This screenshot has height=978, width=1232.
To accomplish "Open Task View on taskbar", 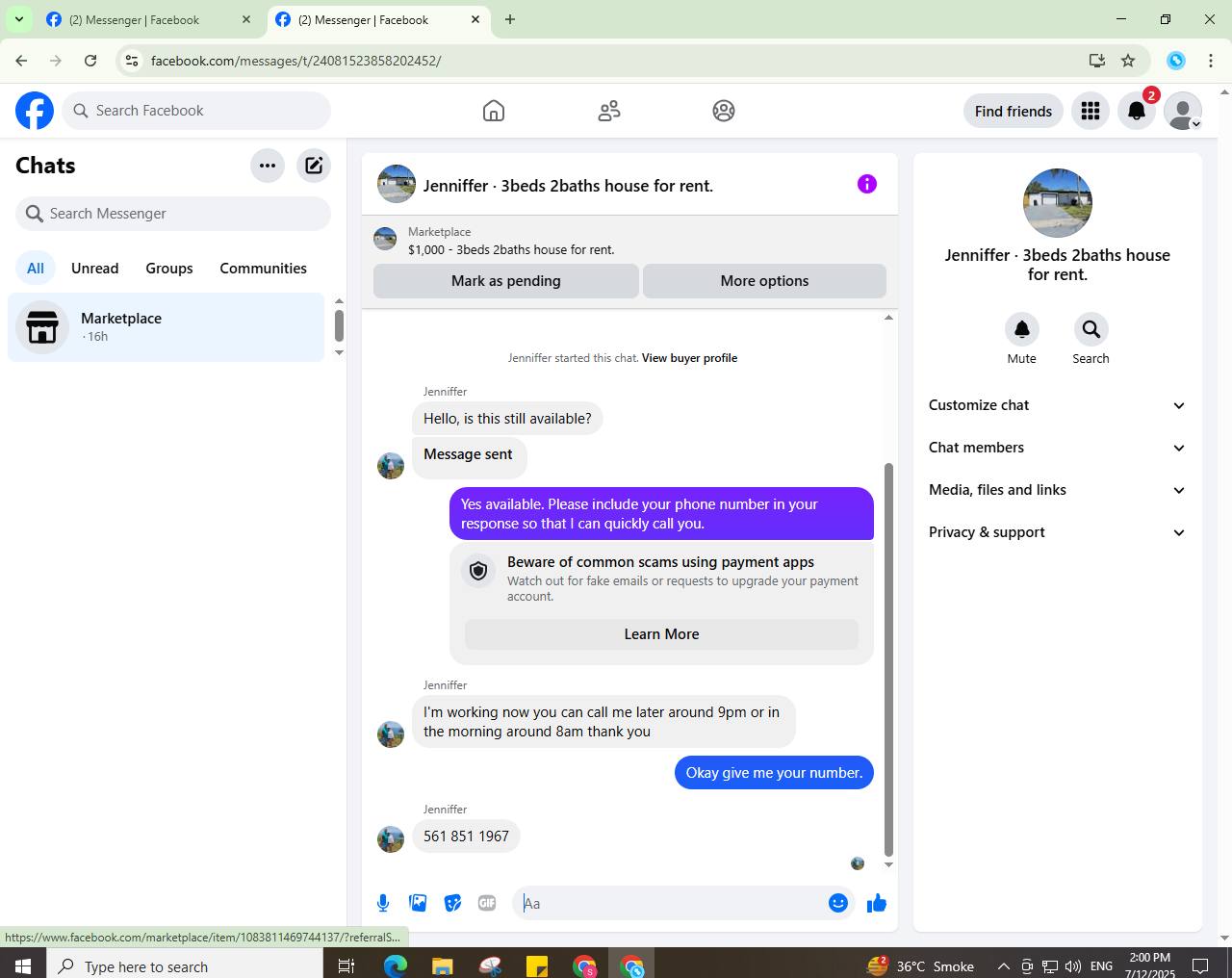I will pyautogui.click(x=346, y=965).
